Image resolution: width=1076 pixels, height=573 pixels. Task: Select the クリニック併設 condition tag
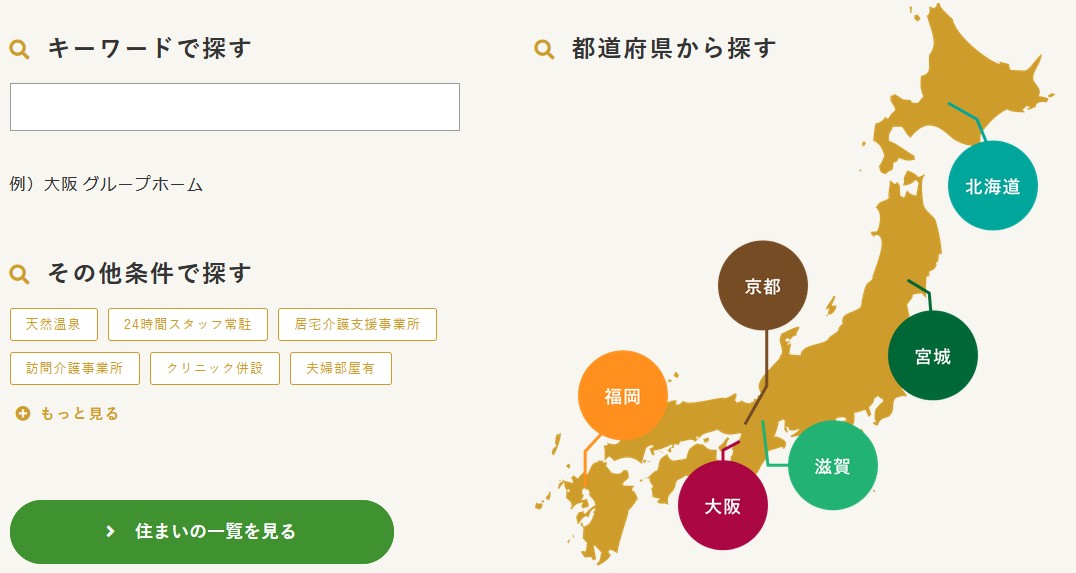215,369
